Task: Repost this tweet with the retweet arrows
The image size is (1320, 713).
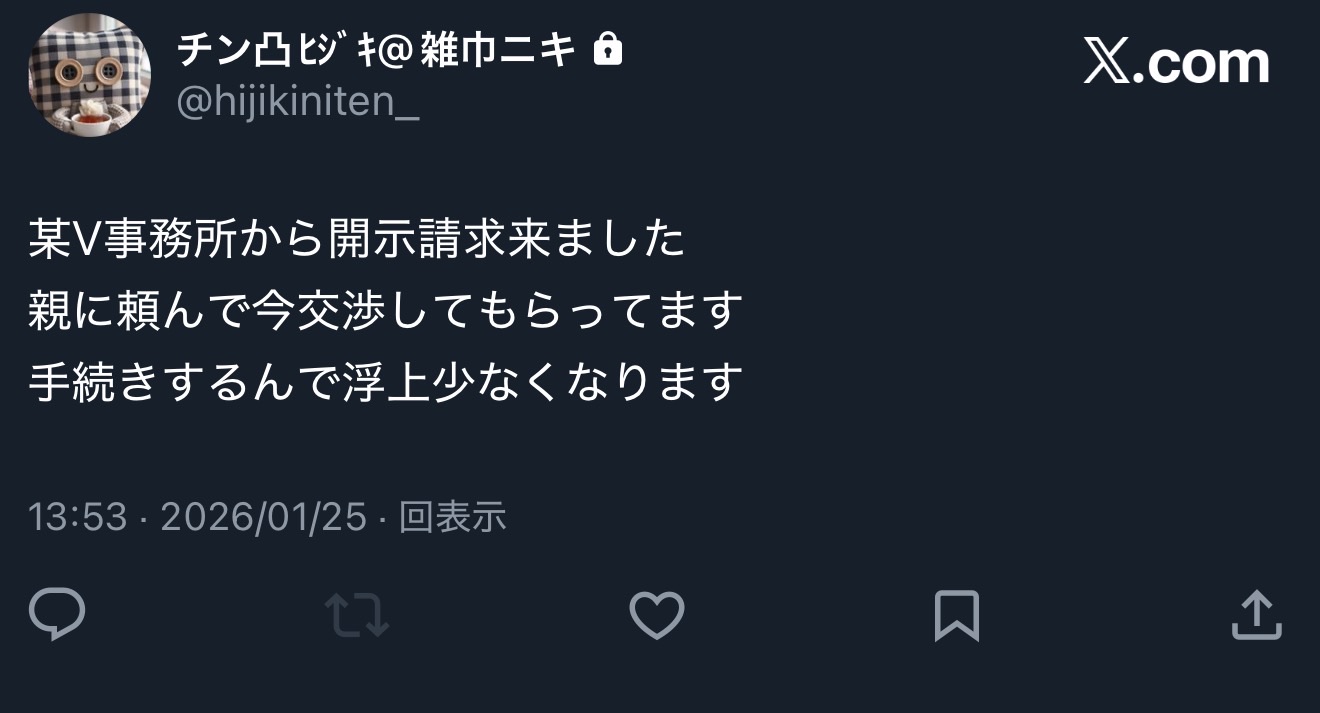Action: point(357,615)
